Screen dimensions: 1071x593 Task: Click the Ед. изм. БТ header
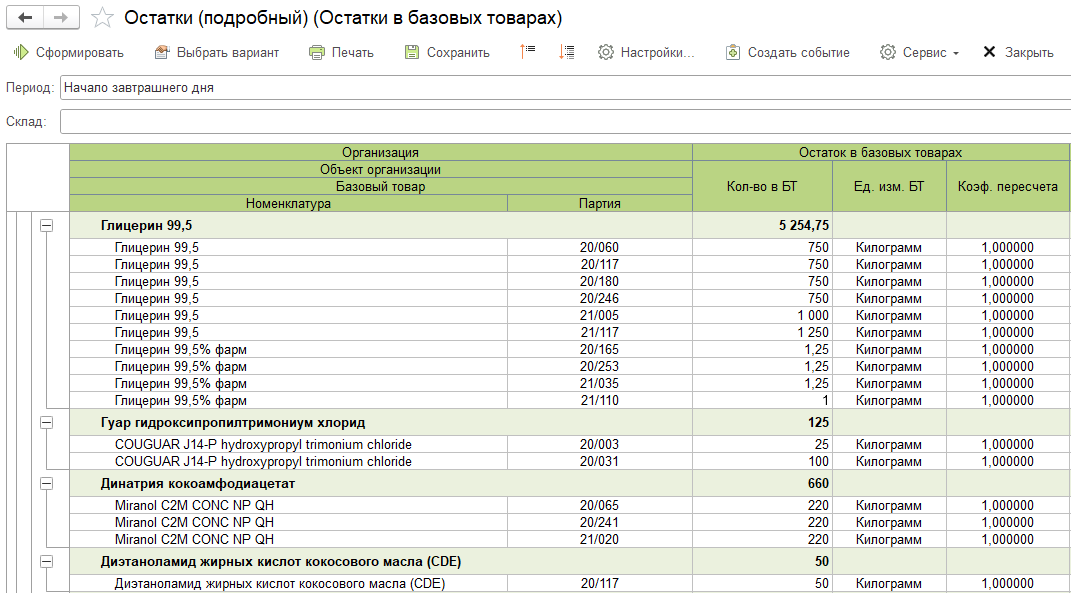tap(889, 186)
